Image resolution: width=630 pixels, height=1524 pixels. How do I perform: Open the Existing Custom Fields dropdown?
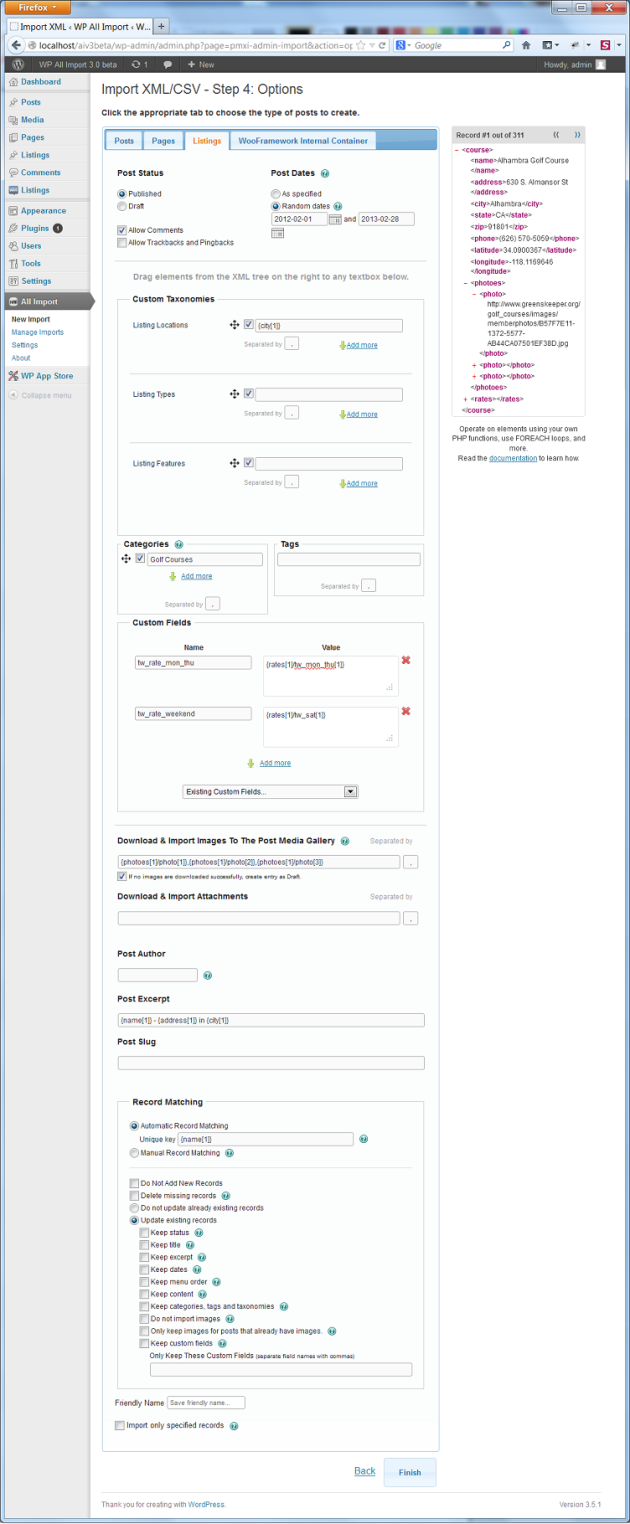point(270,791)
